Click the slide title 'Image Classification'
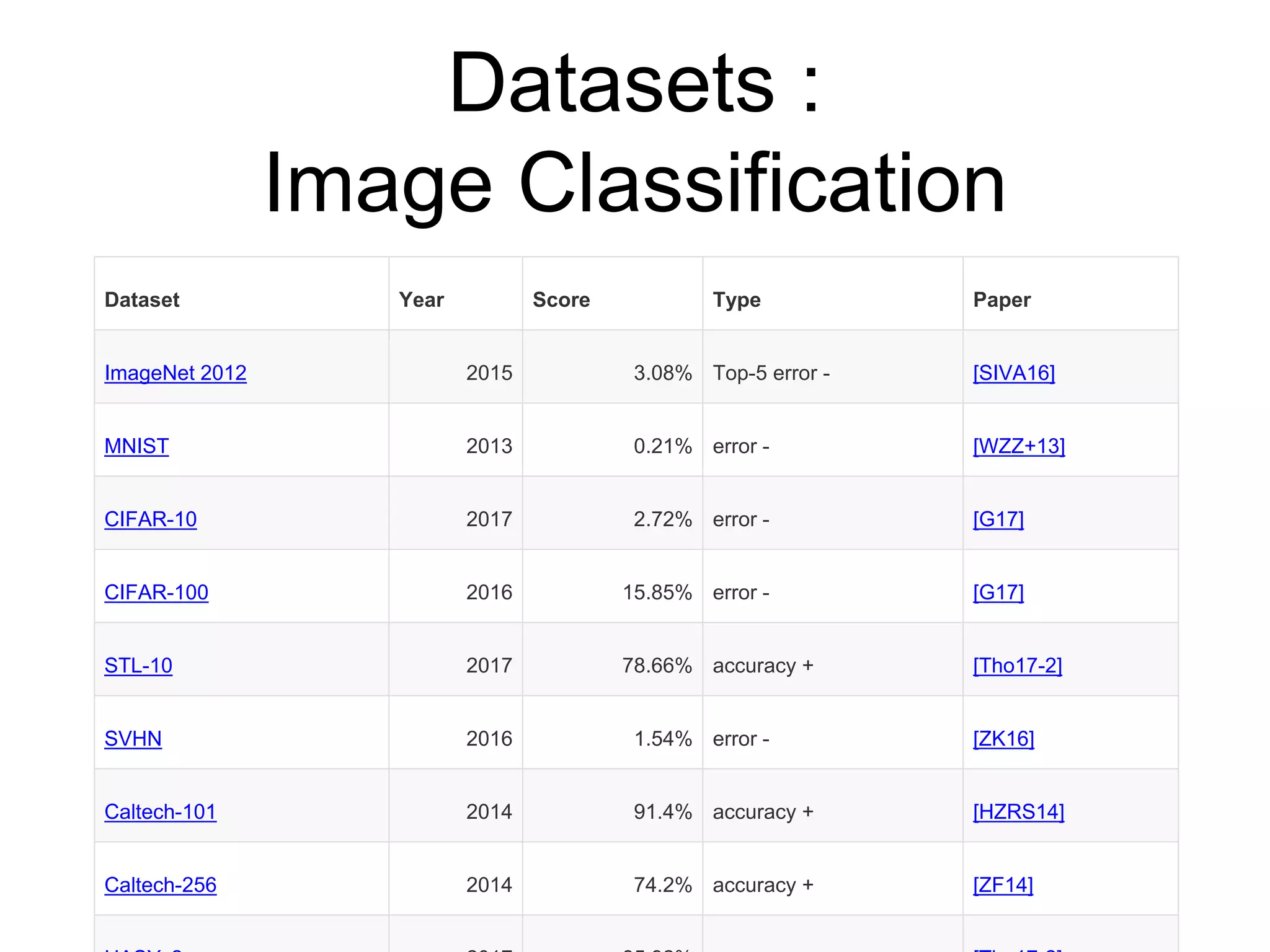 coord(635,186)
